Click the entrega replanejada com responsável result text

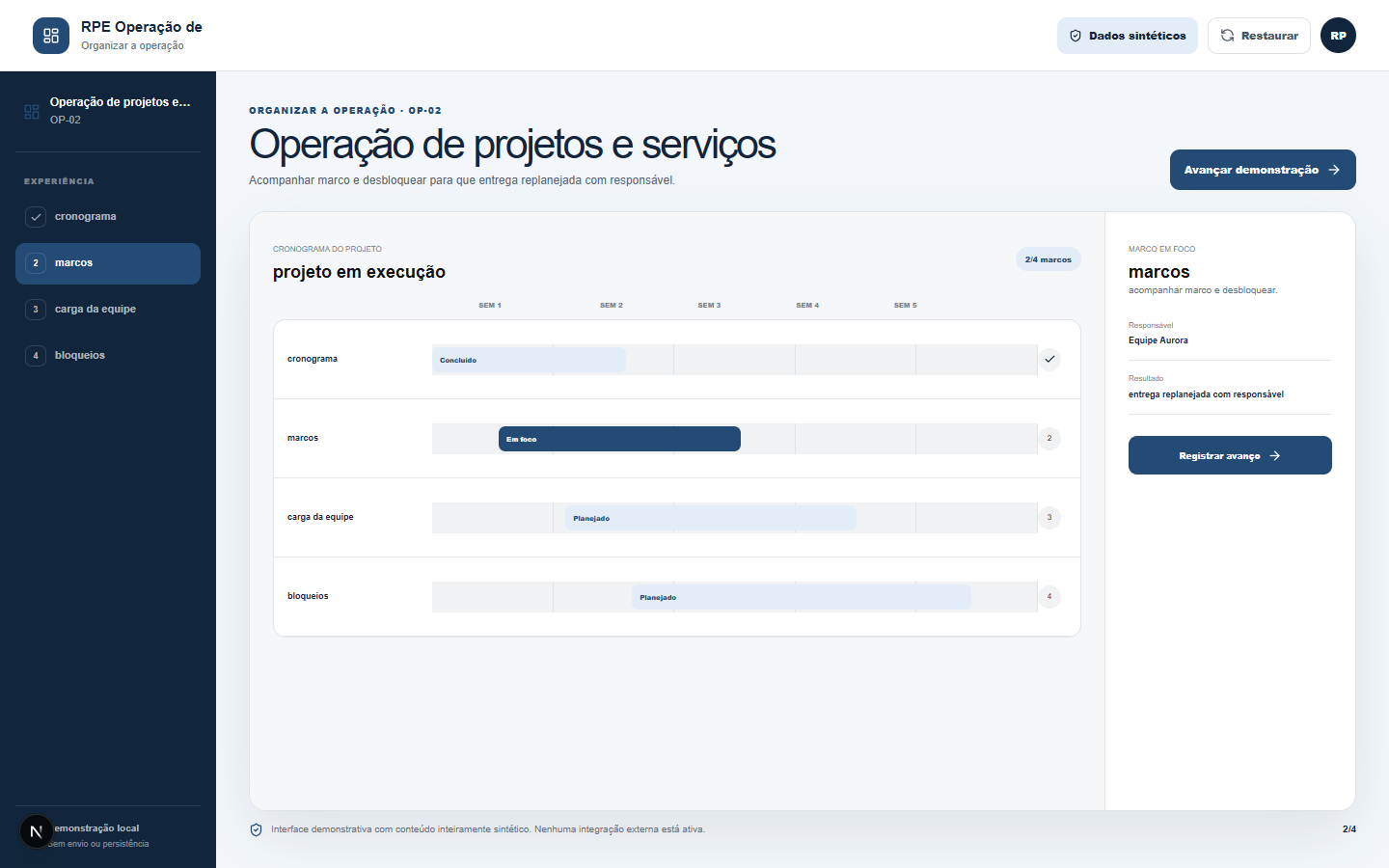pos(1206,394)
